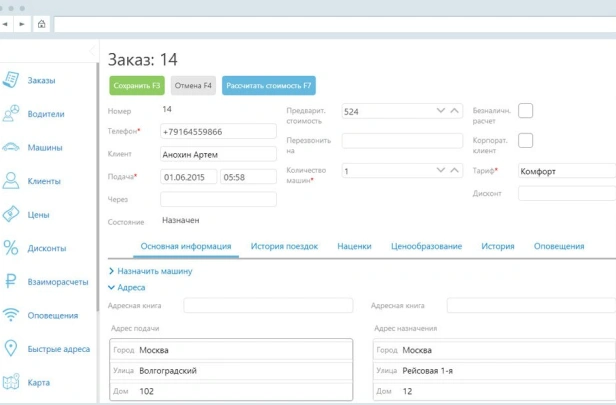Enable the Безналичн. расчет checkbox
Screen dimensions: 616x405
525,111
